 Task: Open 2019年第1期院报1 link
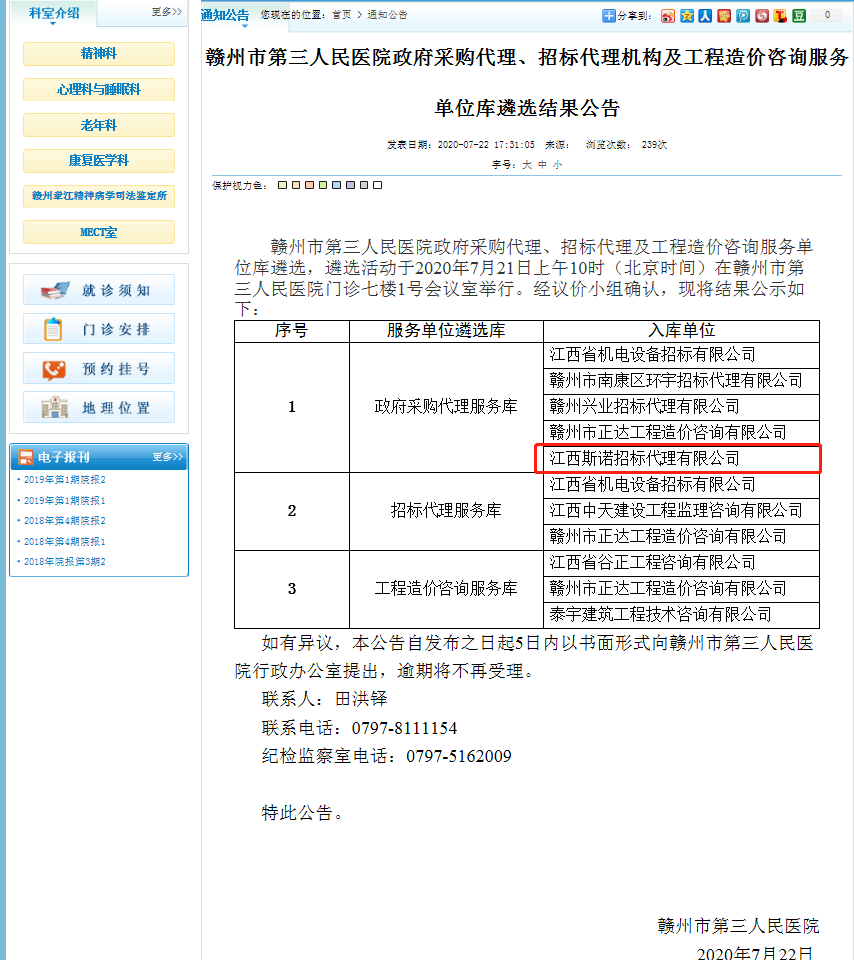pyautogui.click(x=64, y=501)
